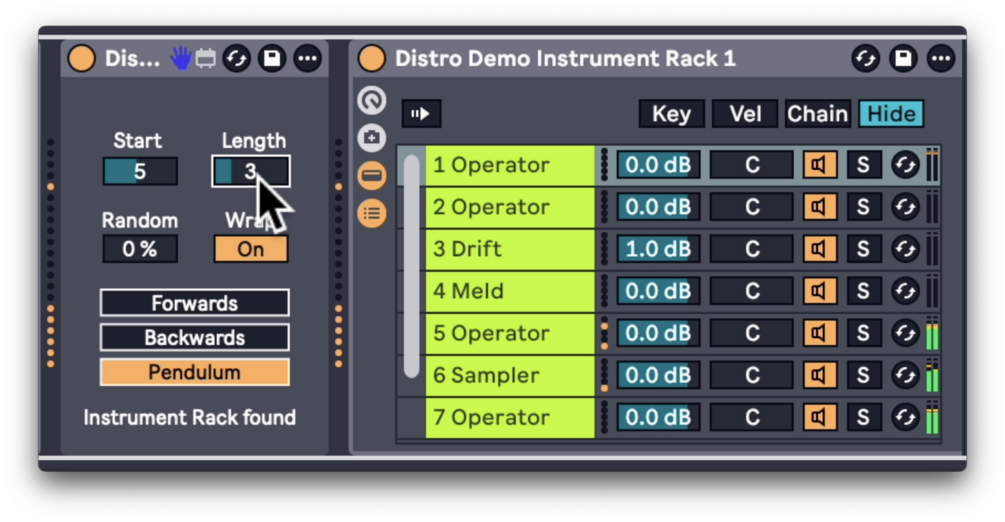Select Pendulum direction mode

[x=195, y=372]
